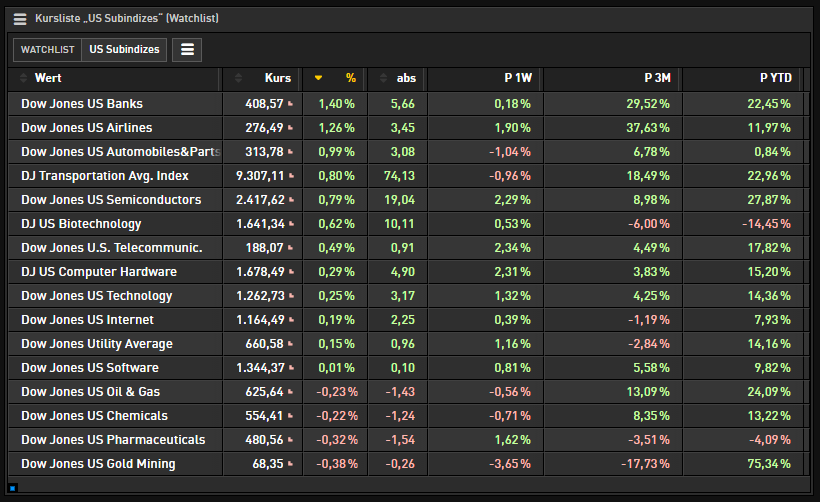Click the price flag next to 554,41
Screen dimensions: 820x502
click(290, 417)
